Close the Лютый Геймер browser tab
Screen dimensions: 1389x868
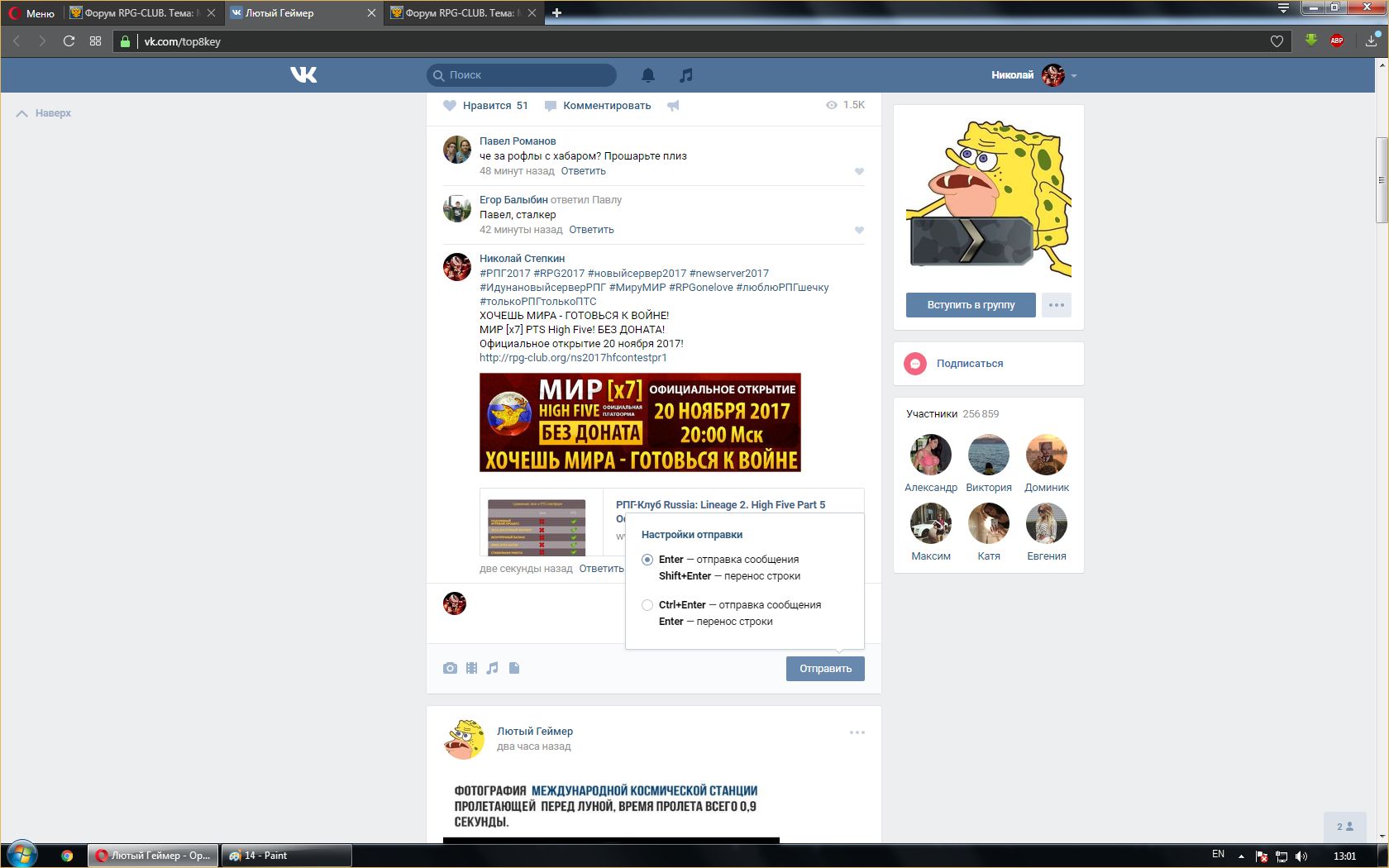pos(371,13)
